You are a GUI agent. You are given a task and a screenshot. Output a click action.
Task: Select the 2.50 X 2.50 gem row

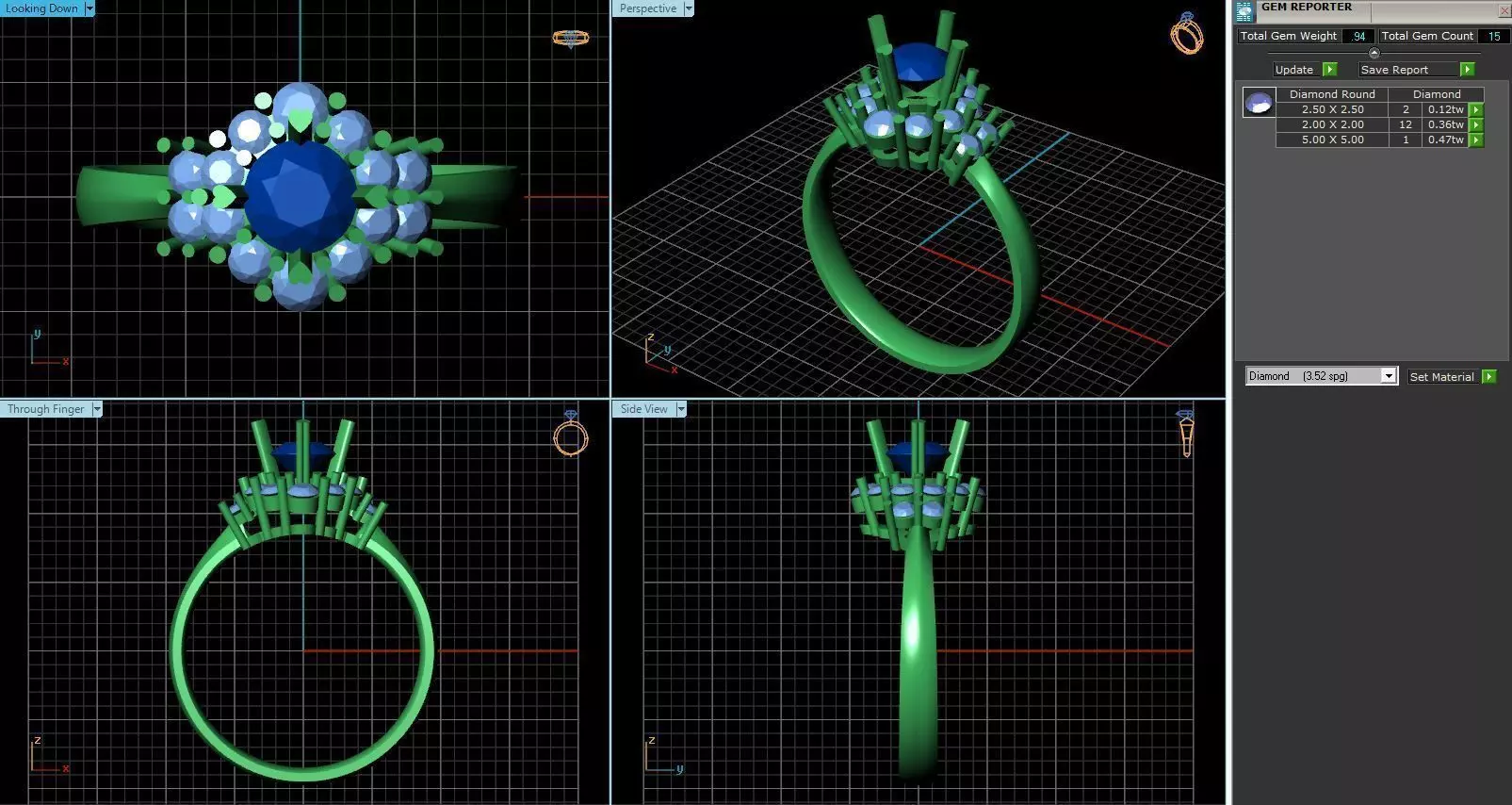(1379, 110)
